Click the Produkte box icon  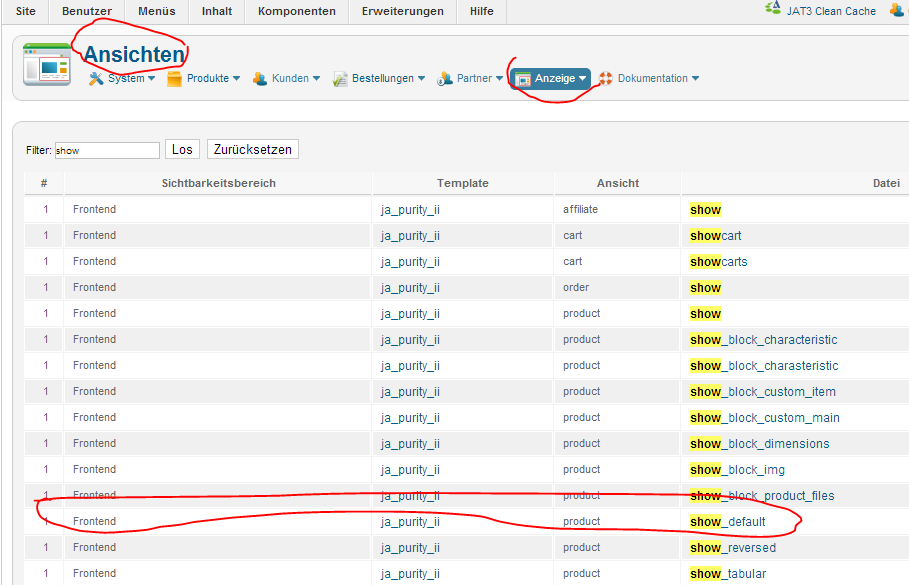(x=174, y=79)
